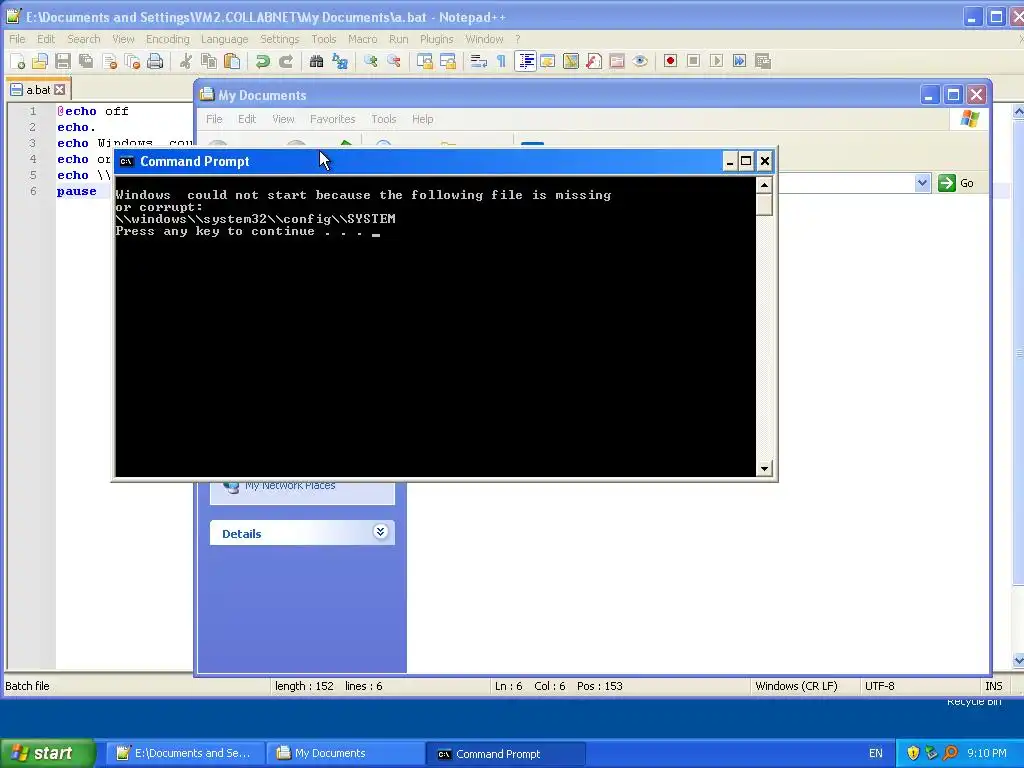Viewport: 1024px width, 768px height.
Task: Toggle Show All Characters pilcrow icon
Action: 502,61
